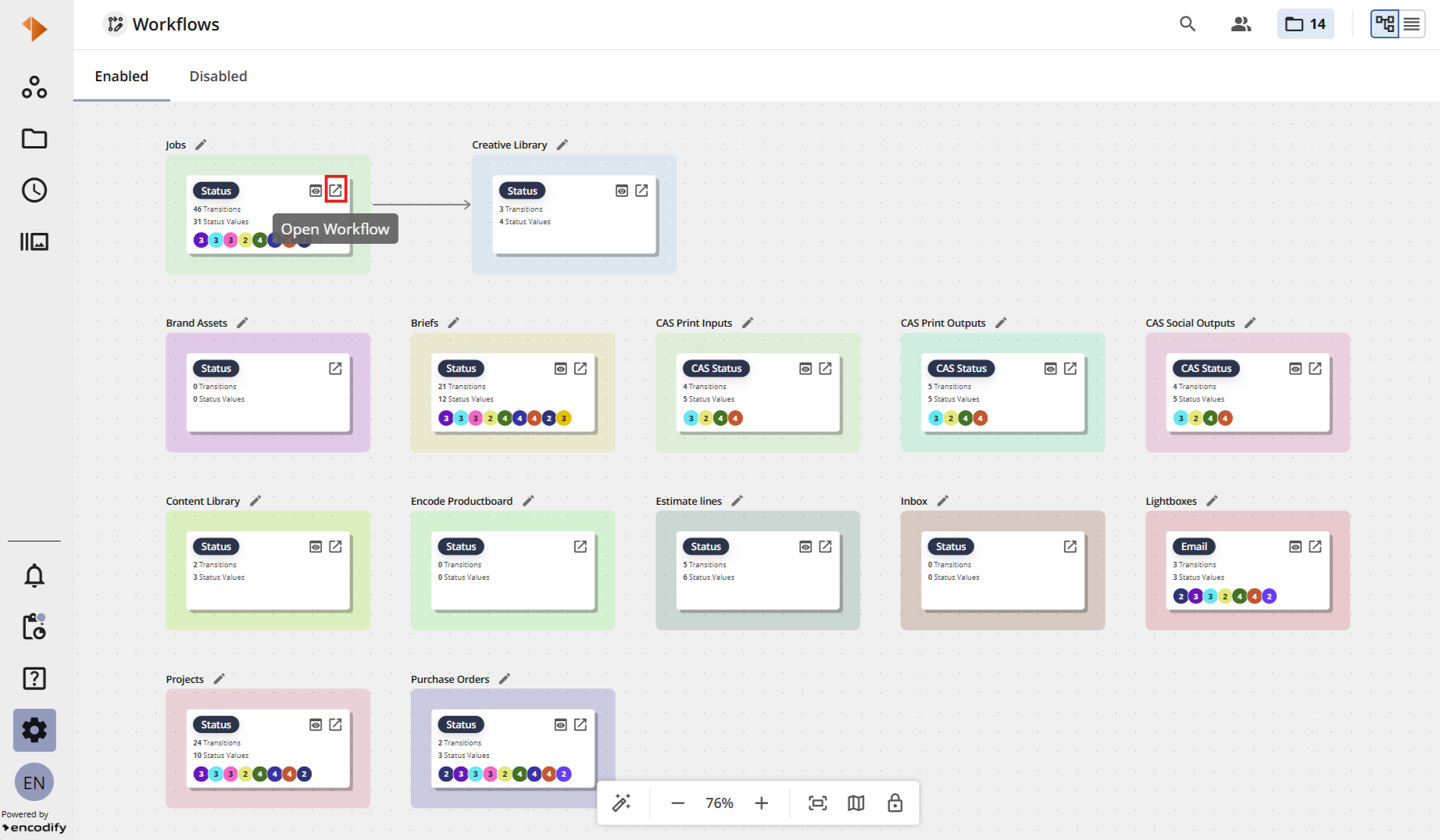Screen dimensions: 1440x840
Task: Open the search magnifier in the top bar
Action: click(1188, 24)
